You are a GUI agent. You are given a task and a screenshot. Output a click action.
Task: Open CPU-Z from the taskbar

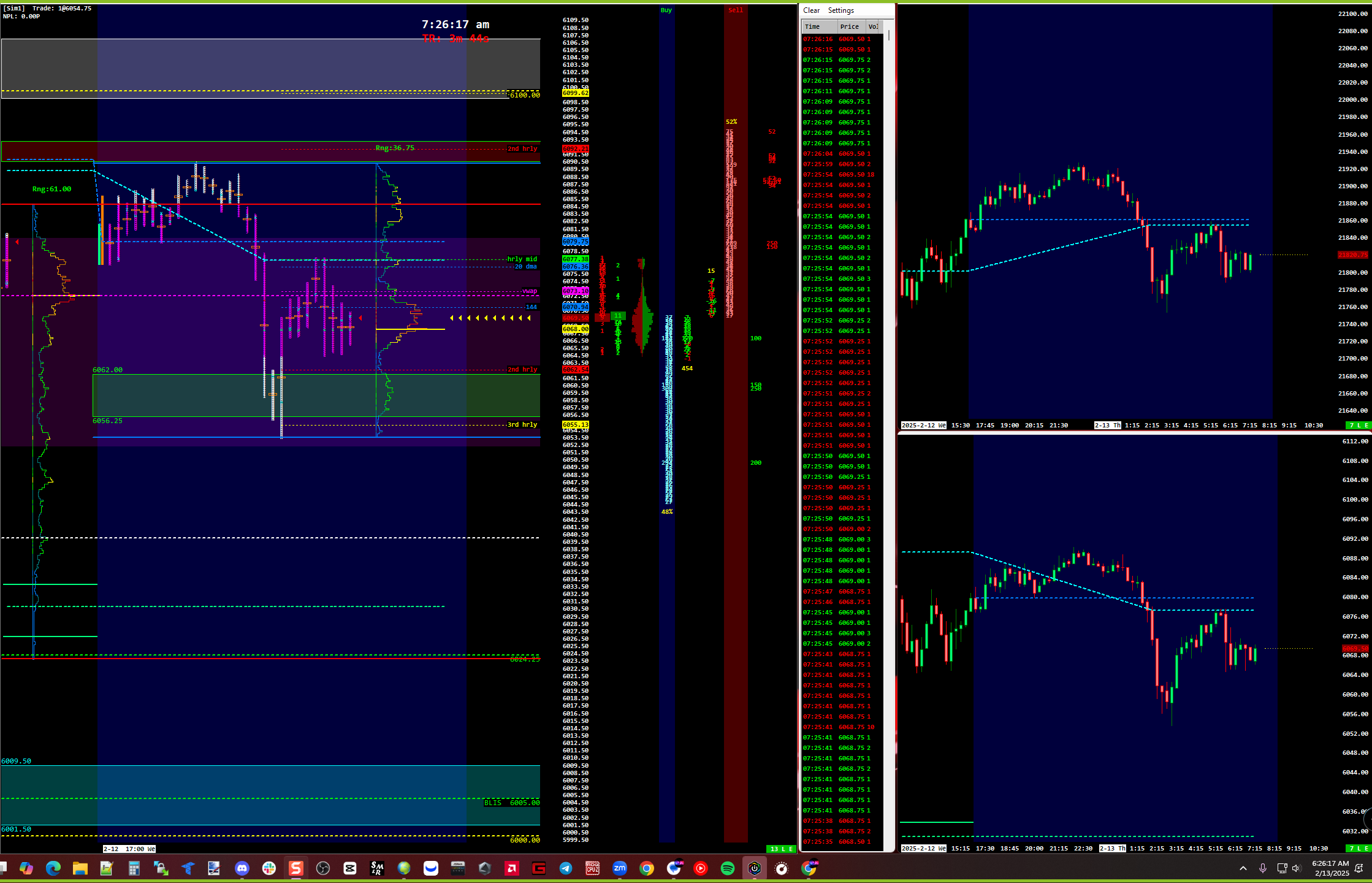coord(593,868)
